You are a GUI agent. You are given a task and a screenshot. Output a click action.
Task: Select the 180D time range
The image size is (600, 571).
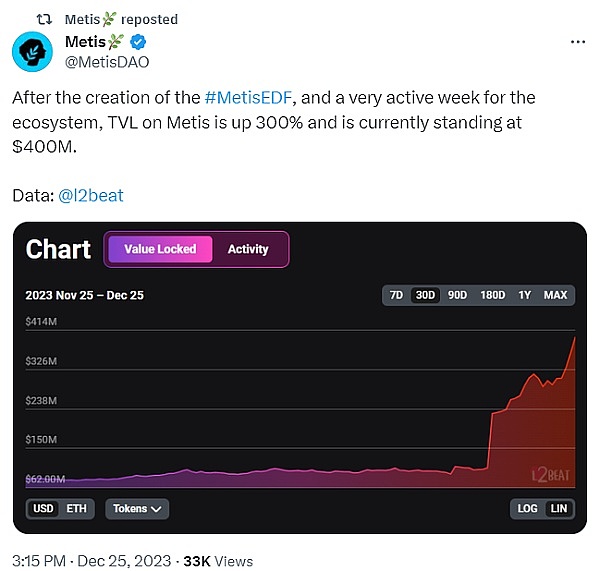point(493,295)
